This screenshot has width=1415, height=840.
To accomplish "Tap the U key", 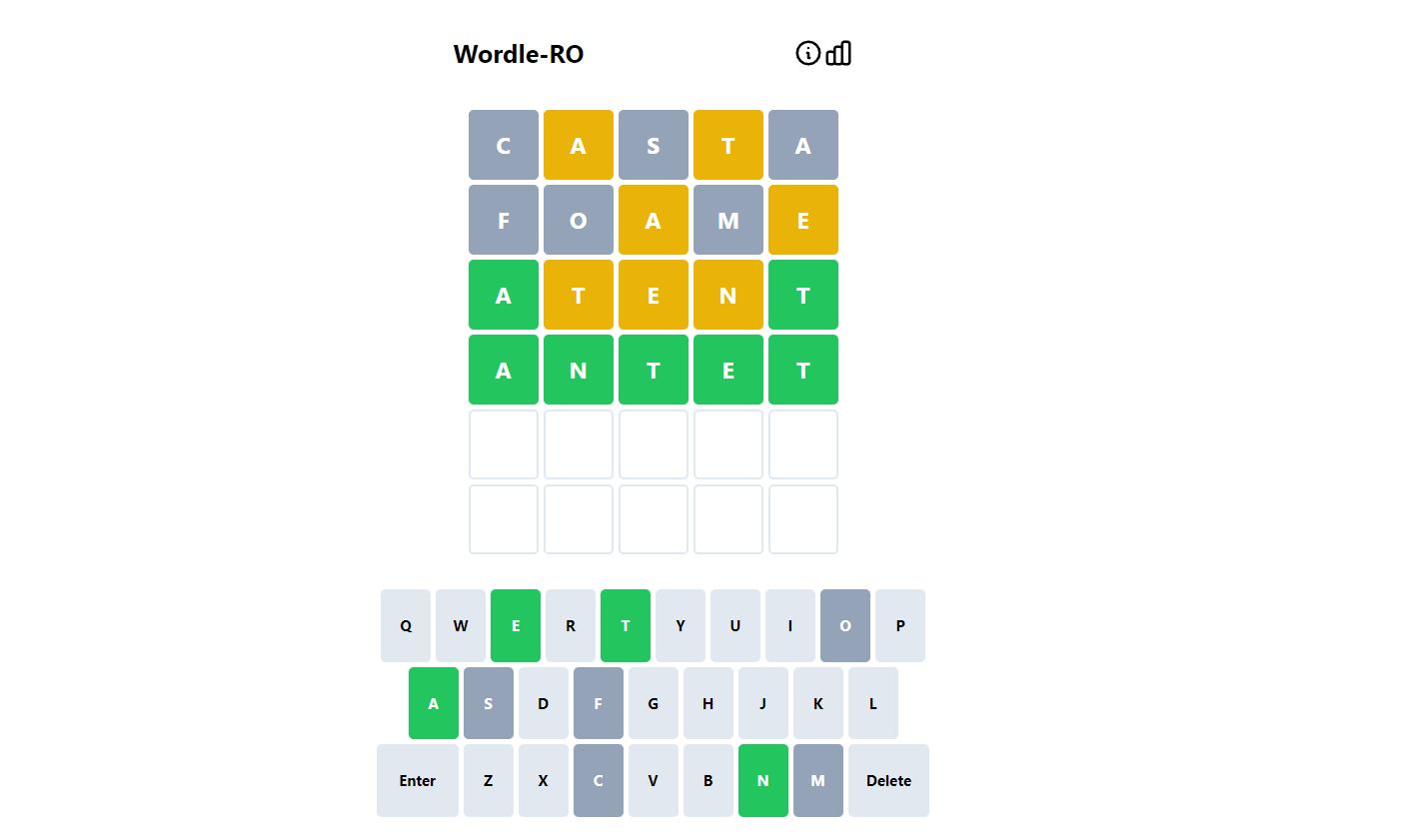I will [735, 625].
